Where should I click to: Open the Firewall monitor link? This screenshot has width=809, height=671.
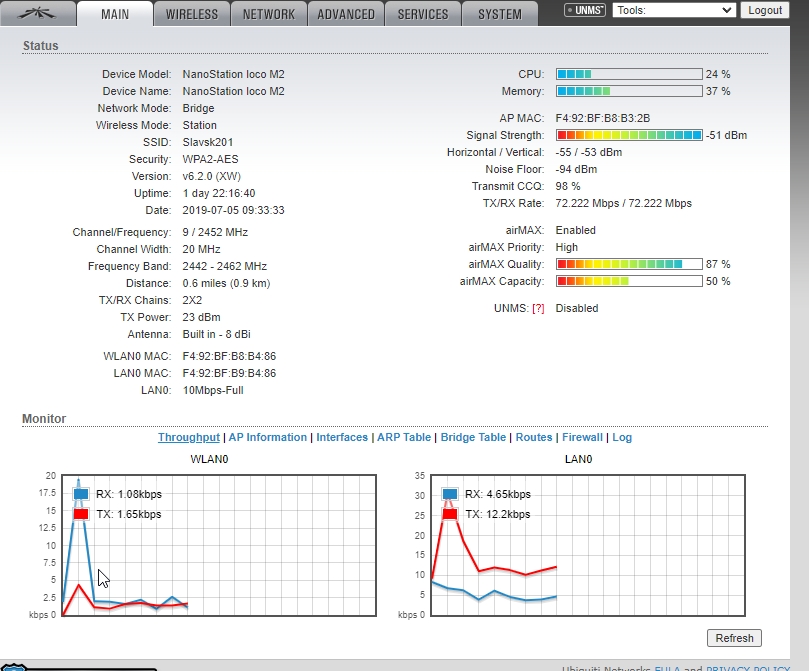pos(583,437)
